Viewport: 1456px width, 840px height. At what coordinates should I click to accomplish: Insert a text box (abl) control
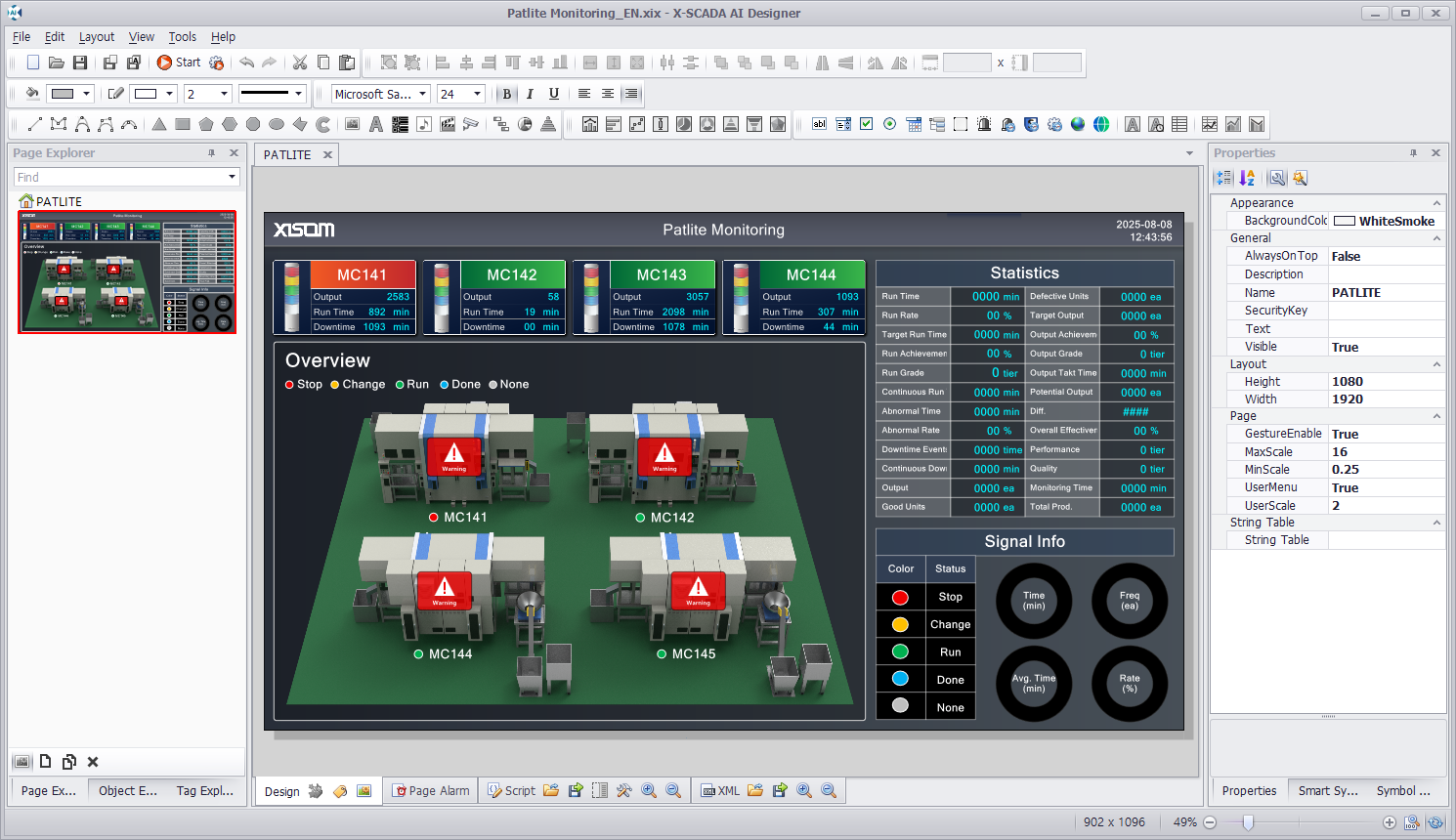coord(819,124)
